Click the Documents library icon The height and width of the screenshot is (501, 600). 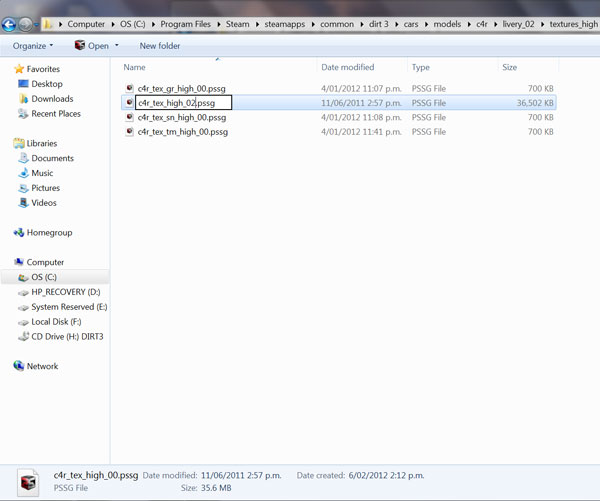point(23,158)
